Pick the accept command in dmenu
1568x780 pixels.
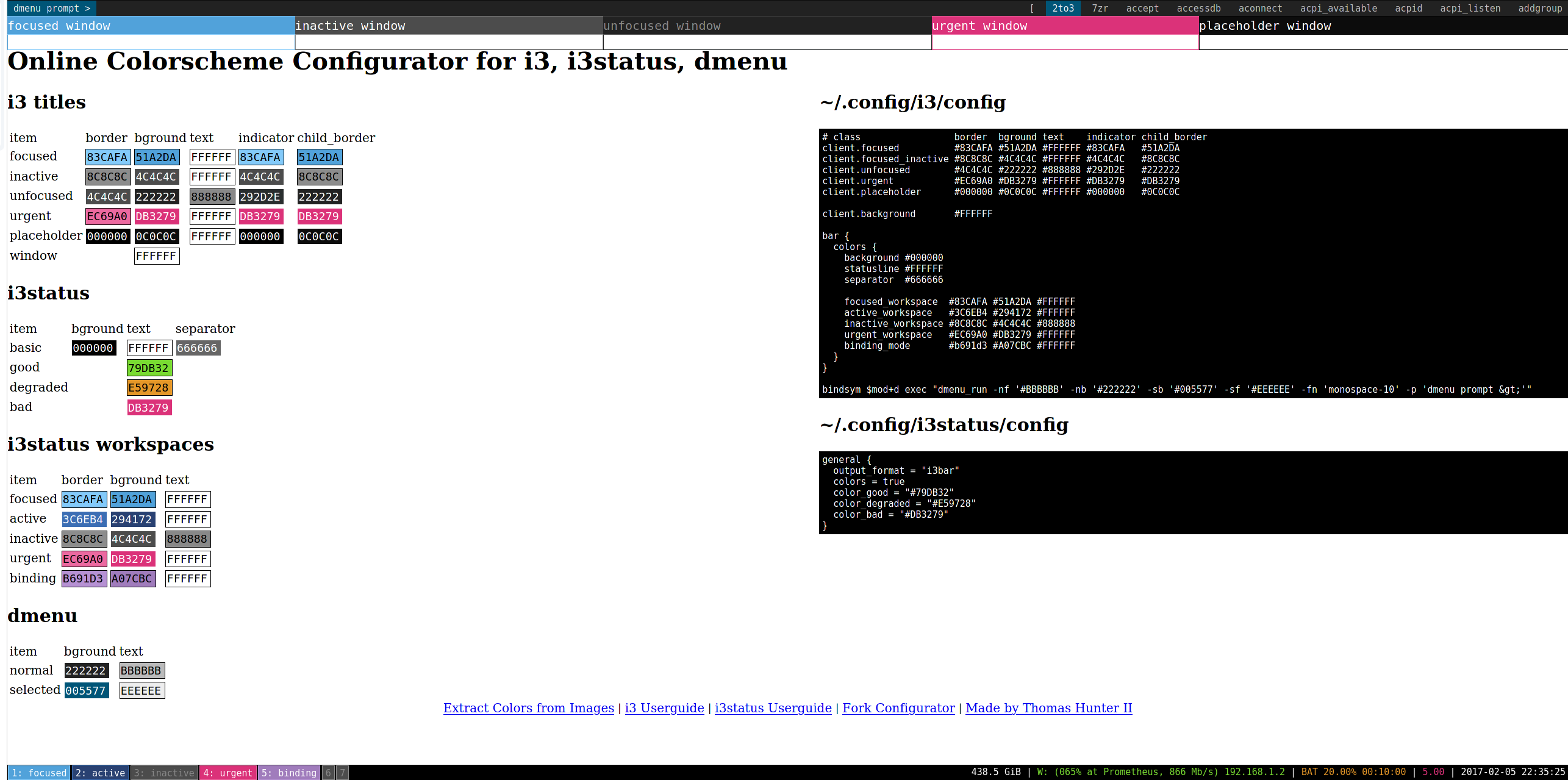tap(1142, 8)
